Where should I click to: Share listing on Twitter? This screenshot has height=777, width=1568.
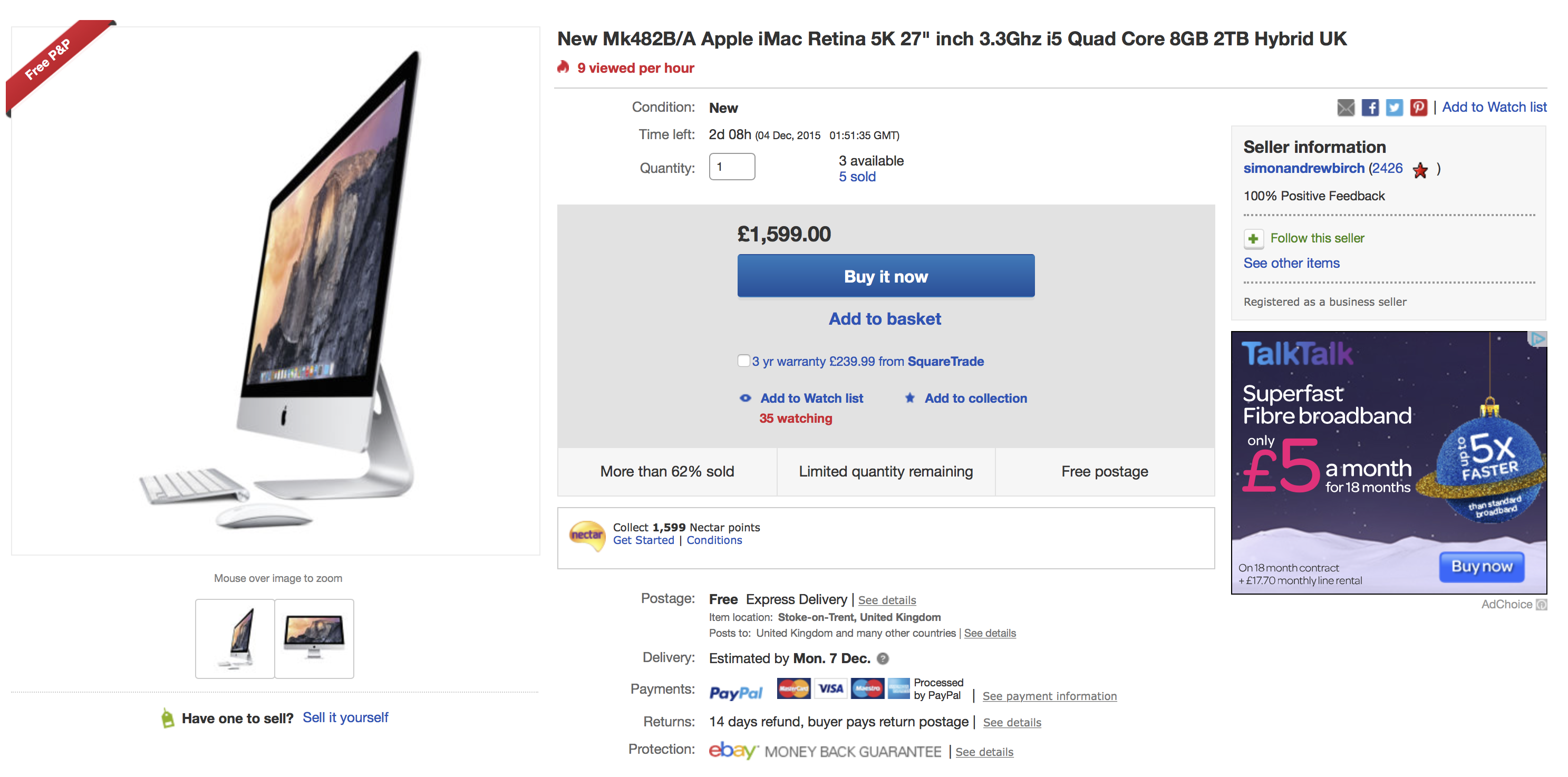1394,108
